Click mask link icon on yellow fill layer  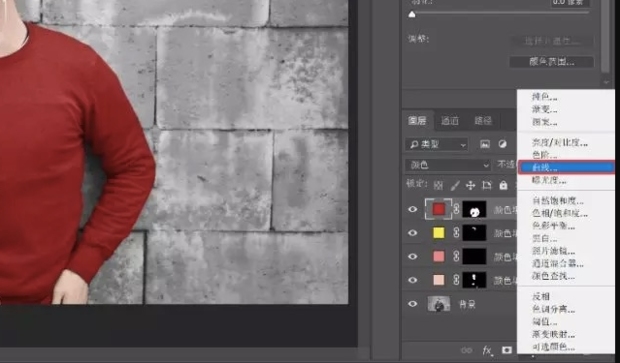click(x=456, y=233)
